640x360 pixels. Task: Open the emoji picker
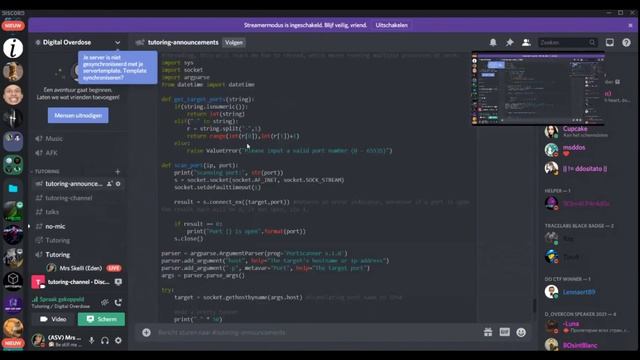[521, 333]
